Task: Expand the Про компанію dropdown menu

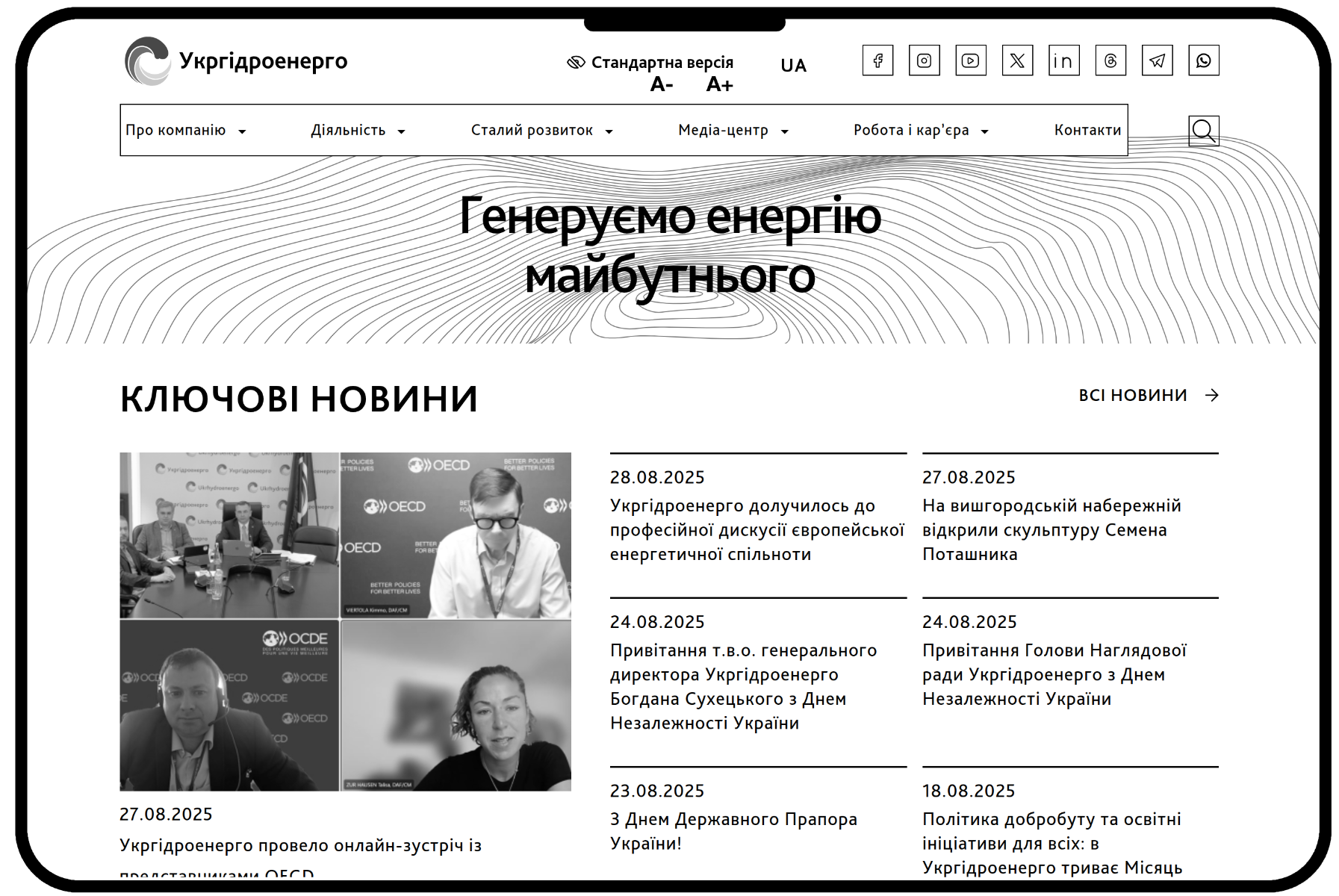Action: click(185, 131)
